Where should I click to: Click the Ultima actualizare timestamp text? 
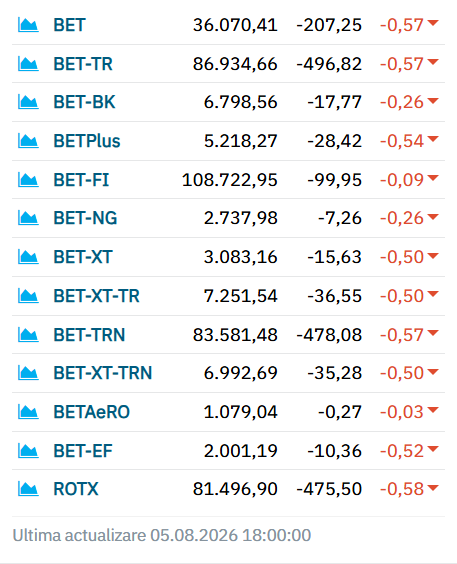pos(162,535)
